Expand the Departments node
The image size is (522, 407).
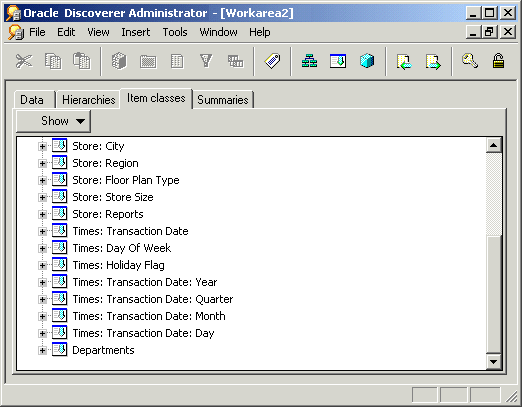42,350
